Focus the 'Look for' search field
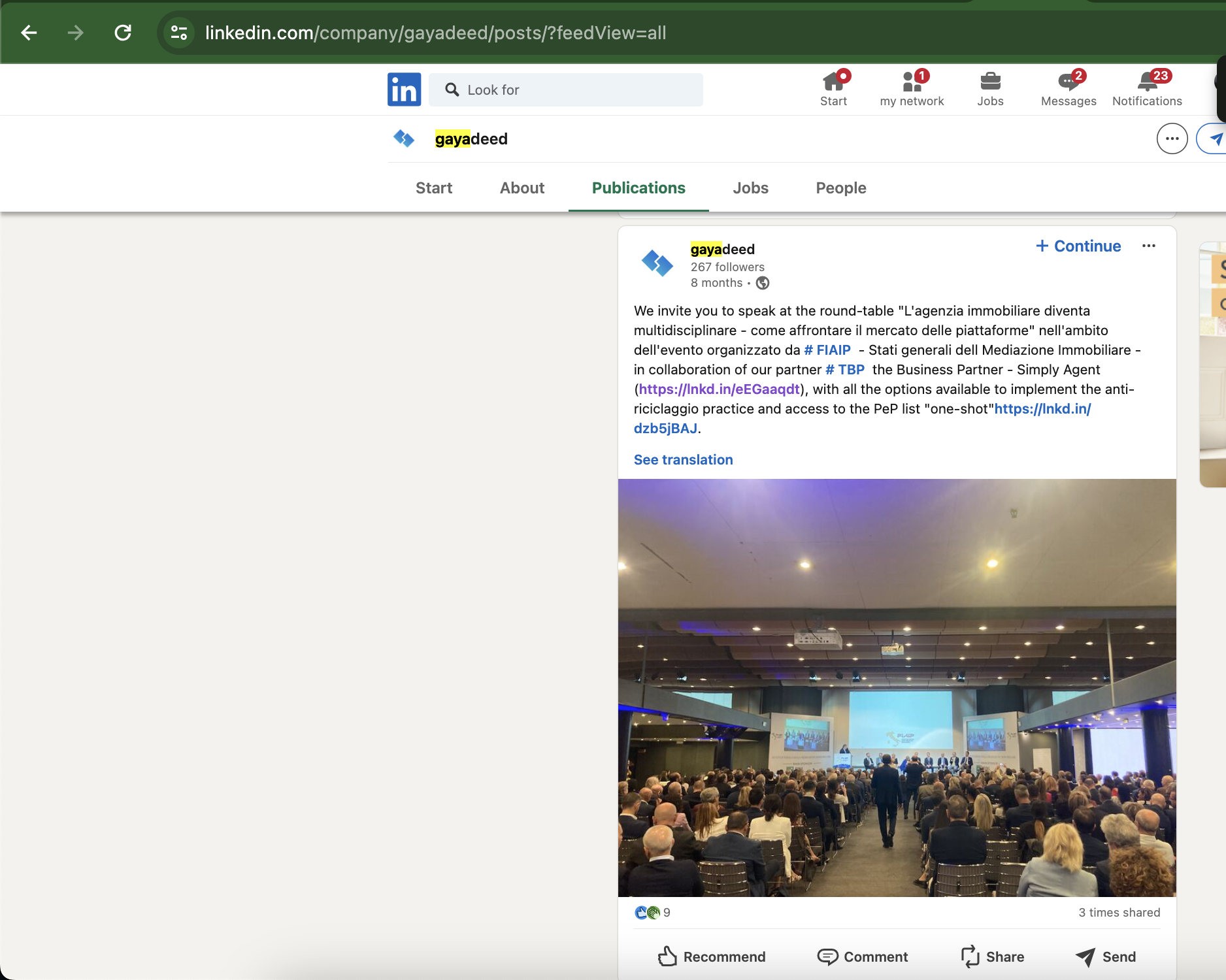The image size is (1226, 980). coord(566,90)
